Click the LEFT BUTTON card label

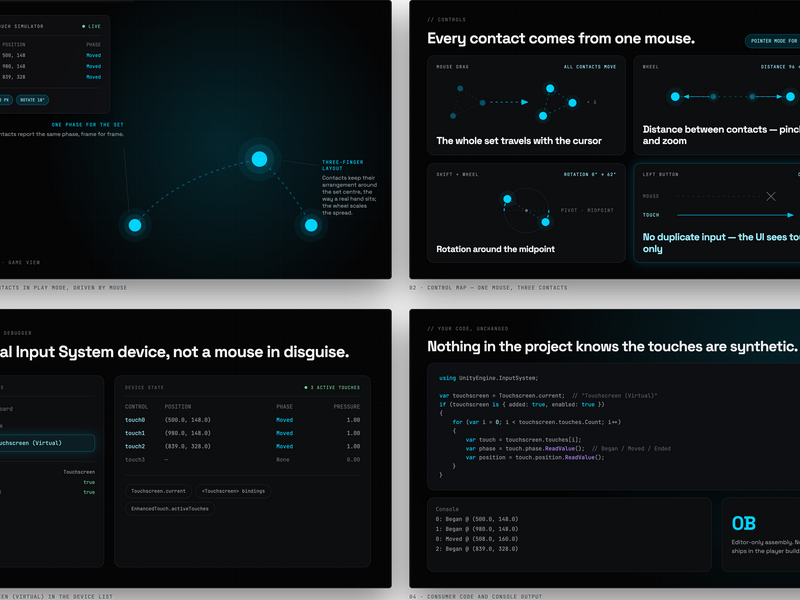[660, 174]
